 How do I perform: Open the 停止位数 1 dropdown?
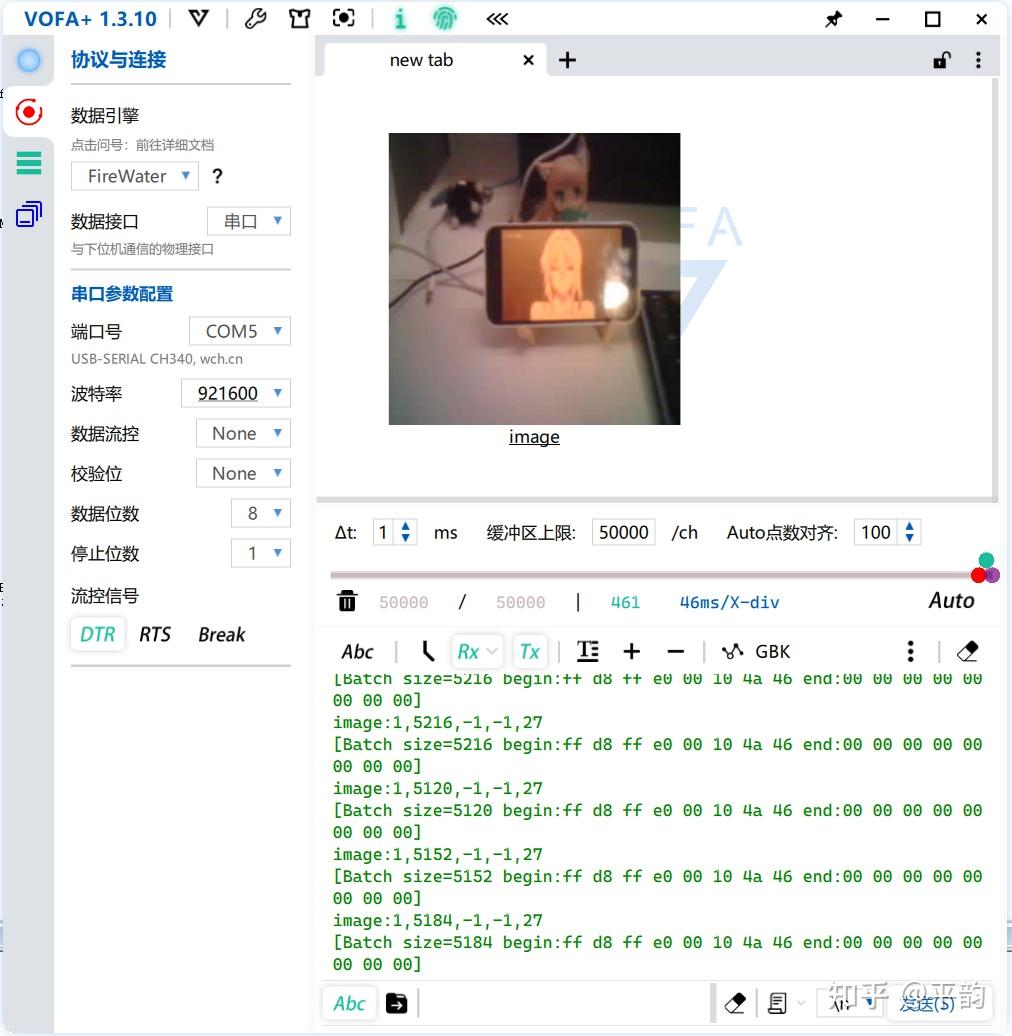coord(261,554)
